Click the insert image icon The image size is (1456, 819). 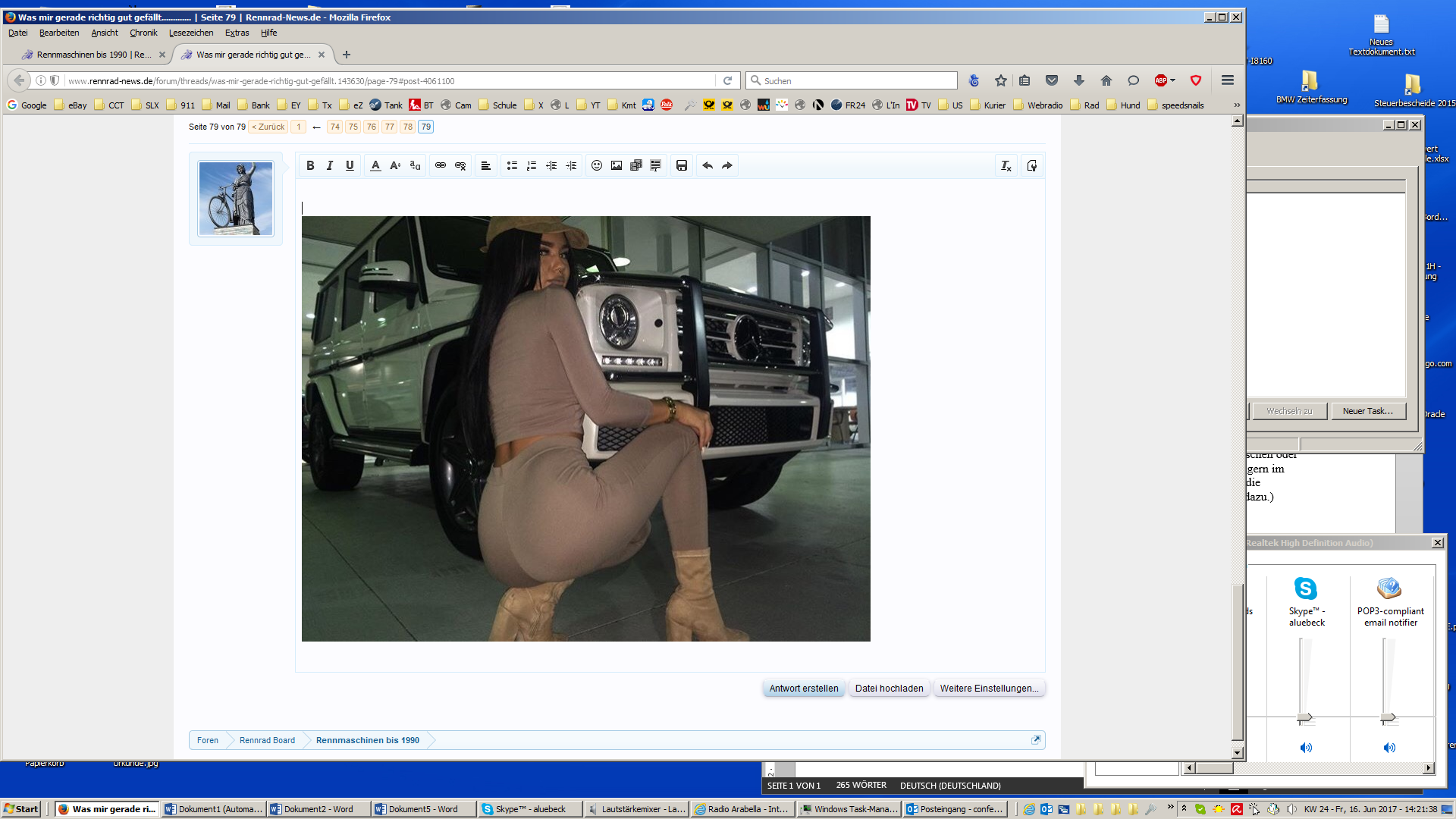[617, 165]
